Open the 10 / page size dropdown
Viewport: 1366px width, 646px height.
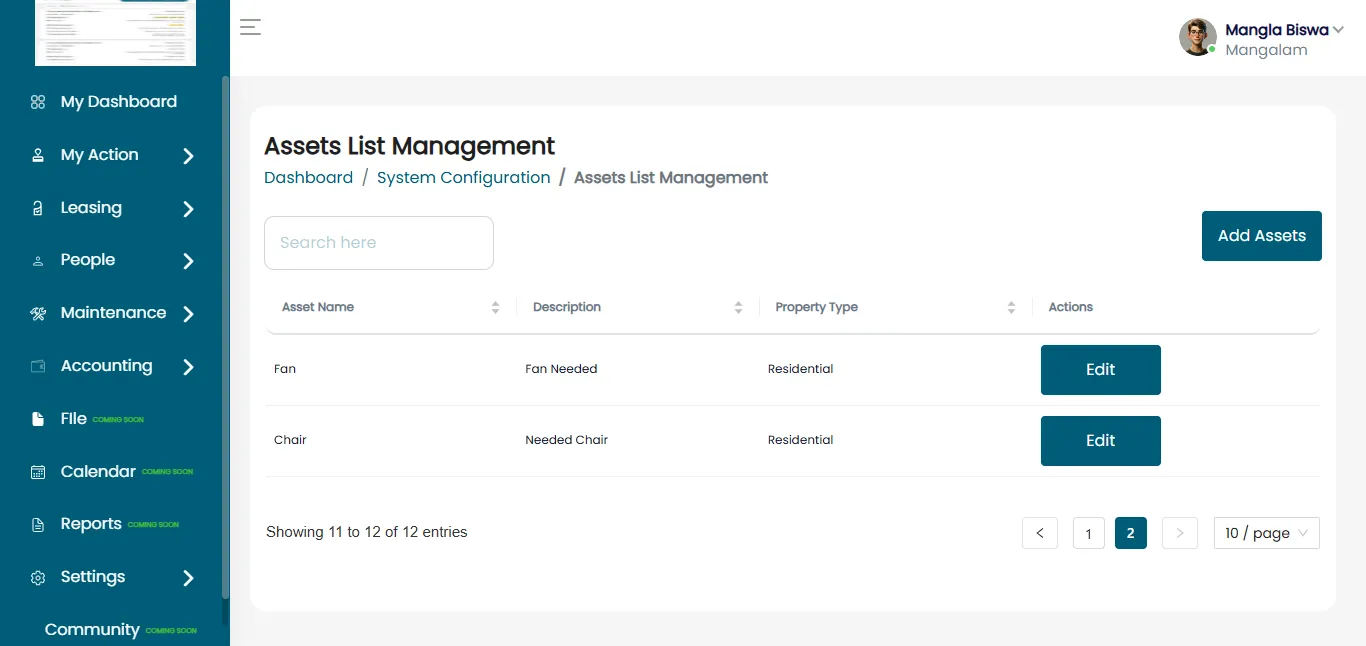tap(1267, 533)
